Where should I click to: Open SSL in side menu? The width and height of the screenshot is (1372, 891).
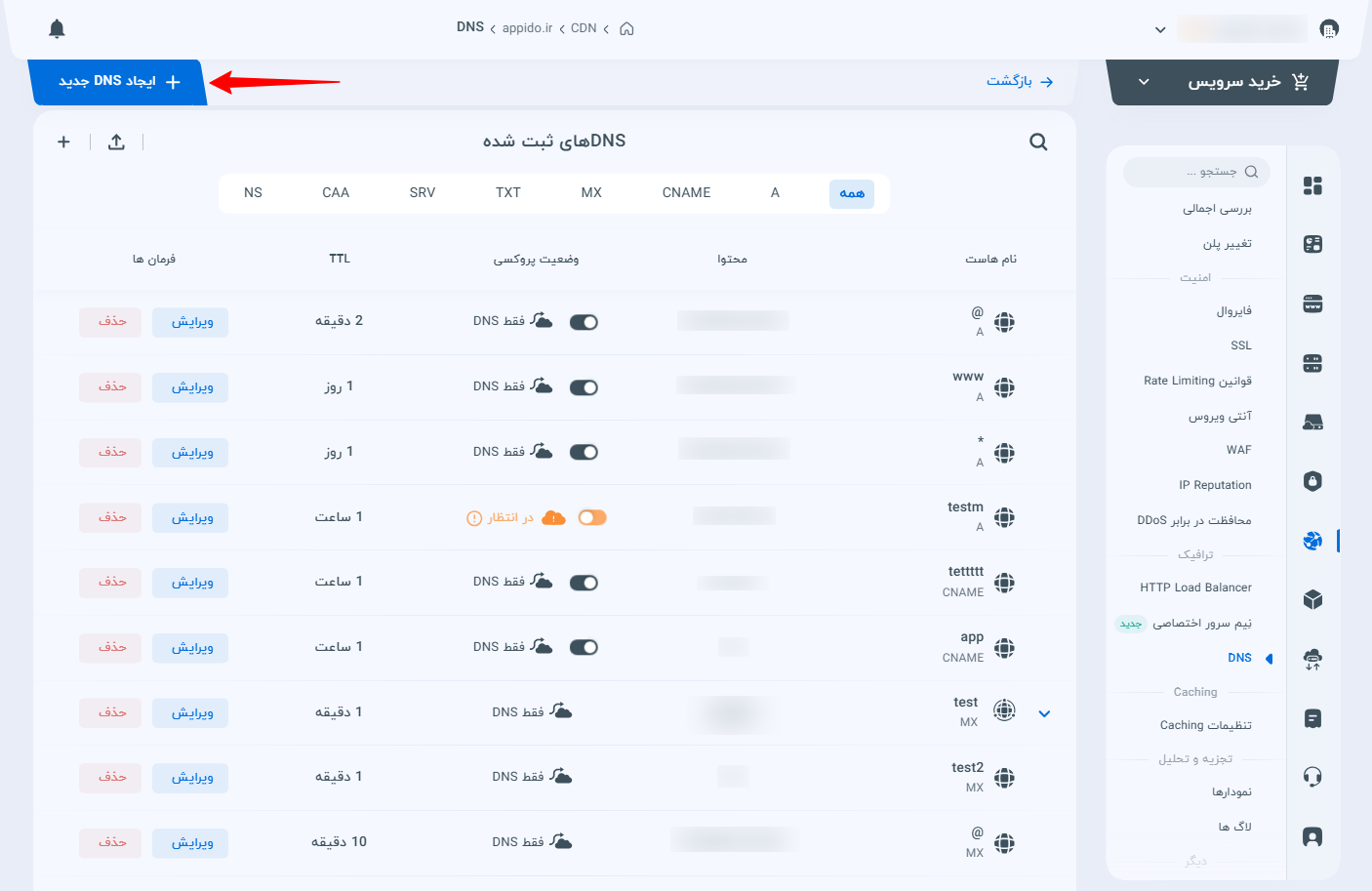coord(1240,345)
